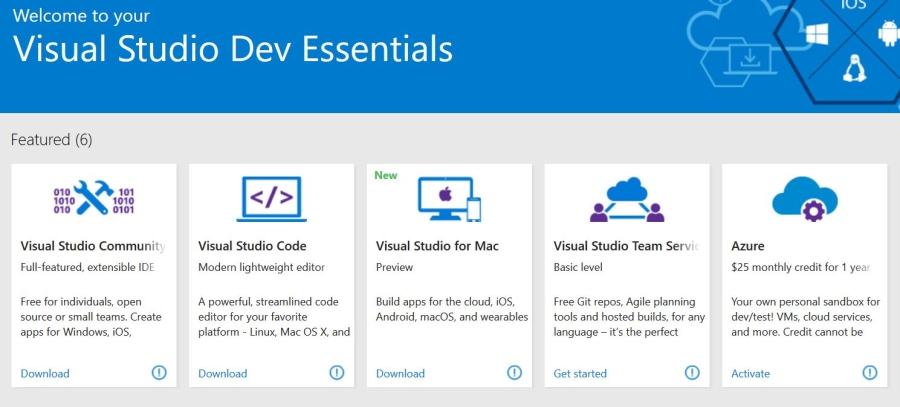Click 'Welcome to your' banner text
The image size is (900, 407).
[81, 15]
